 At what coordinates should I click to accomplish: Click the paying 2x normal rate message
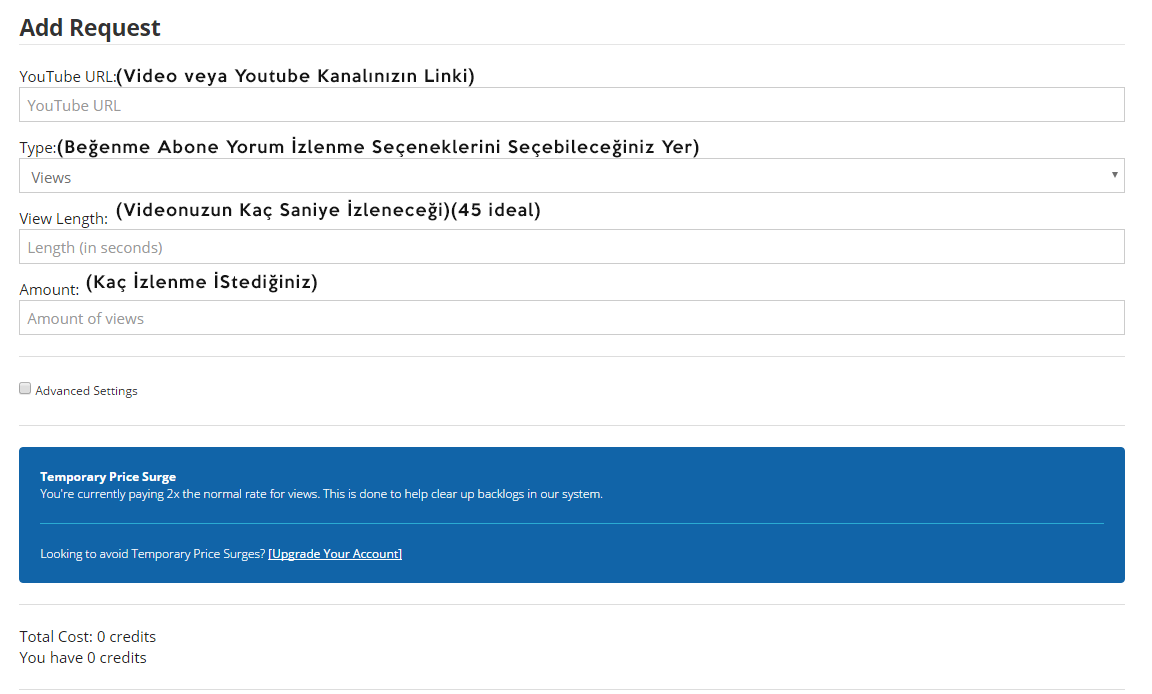pyautogui.click(x=321, y=494)
